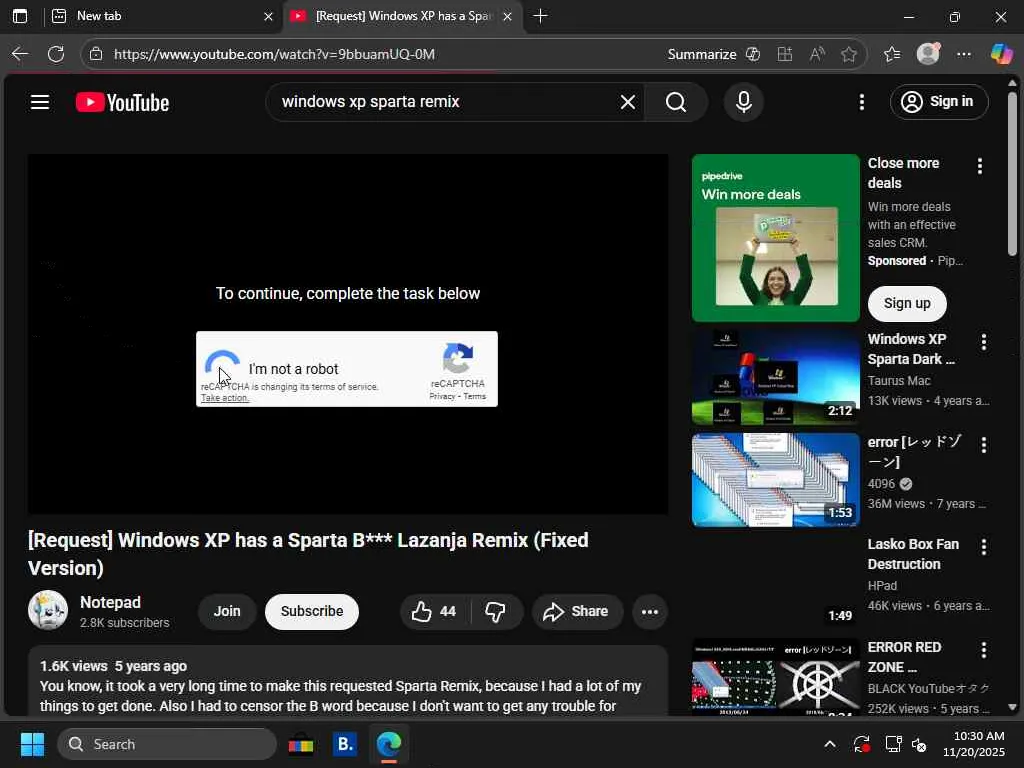Like the video with thumbs up

pyautogui.click(x=434, y=611)
